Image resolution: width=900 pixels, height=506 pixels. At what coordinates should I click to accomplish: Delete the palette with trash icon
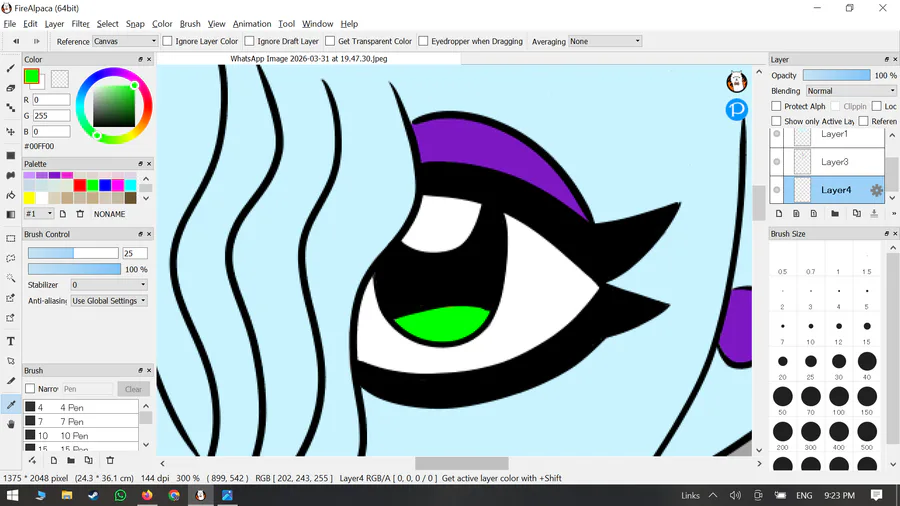click(80, 214)
